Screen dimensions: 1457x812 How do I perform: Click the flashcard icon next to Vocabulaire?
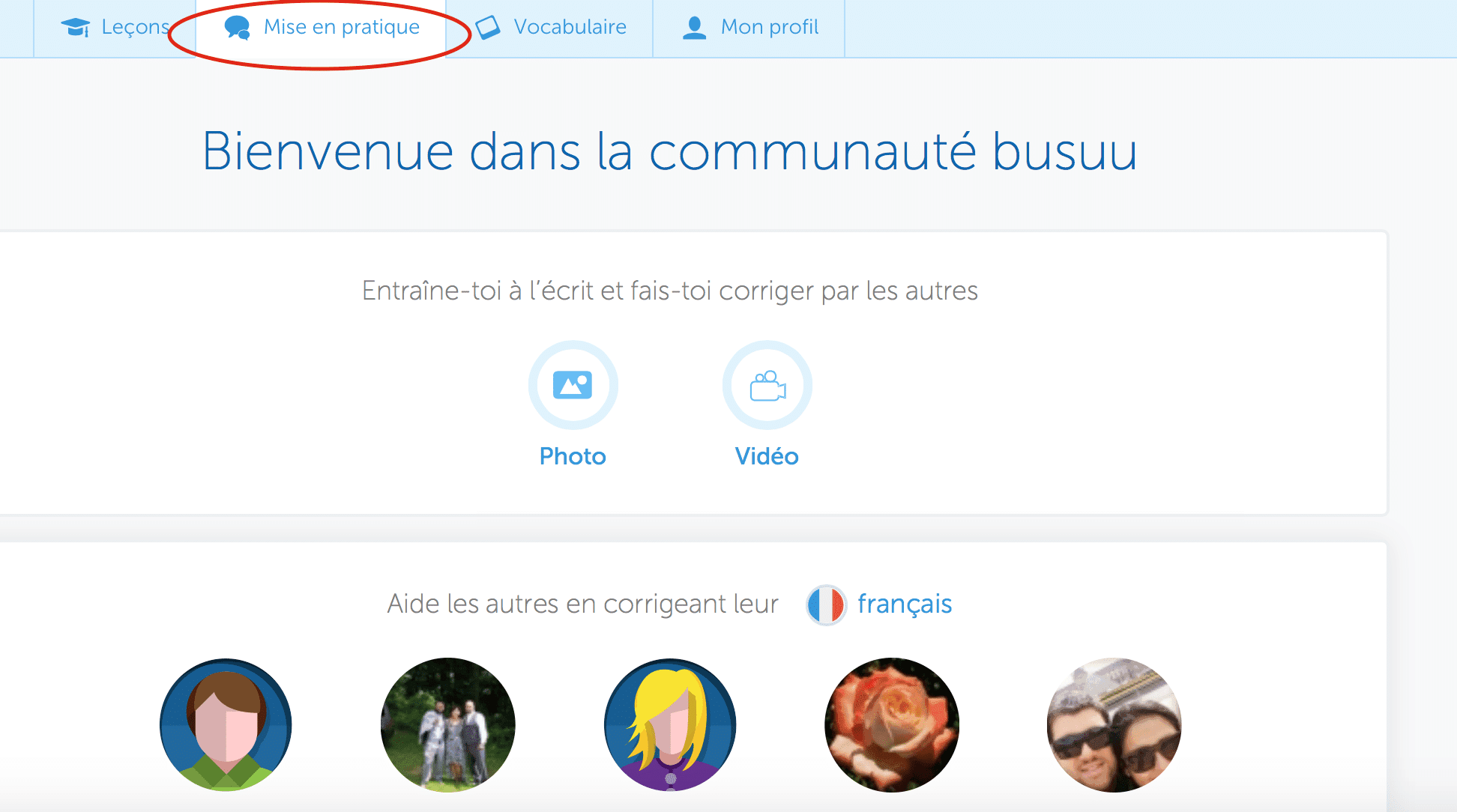(488, 28)
